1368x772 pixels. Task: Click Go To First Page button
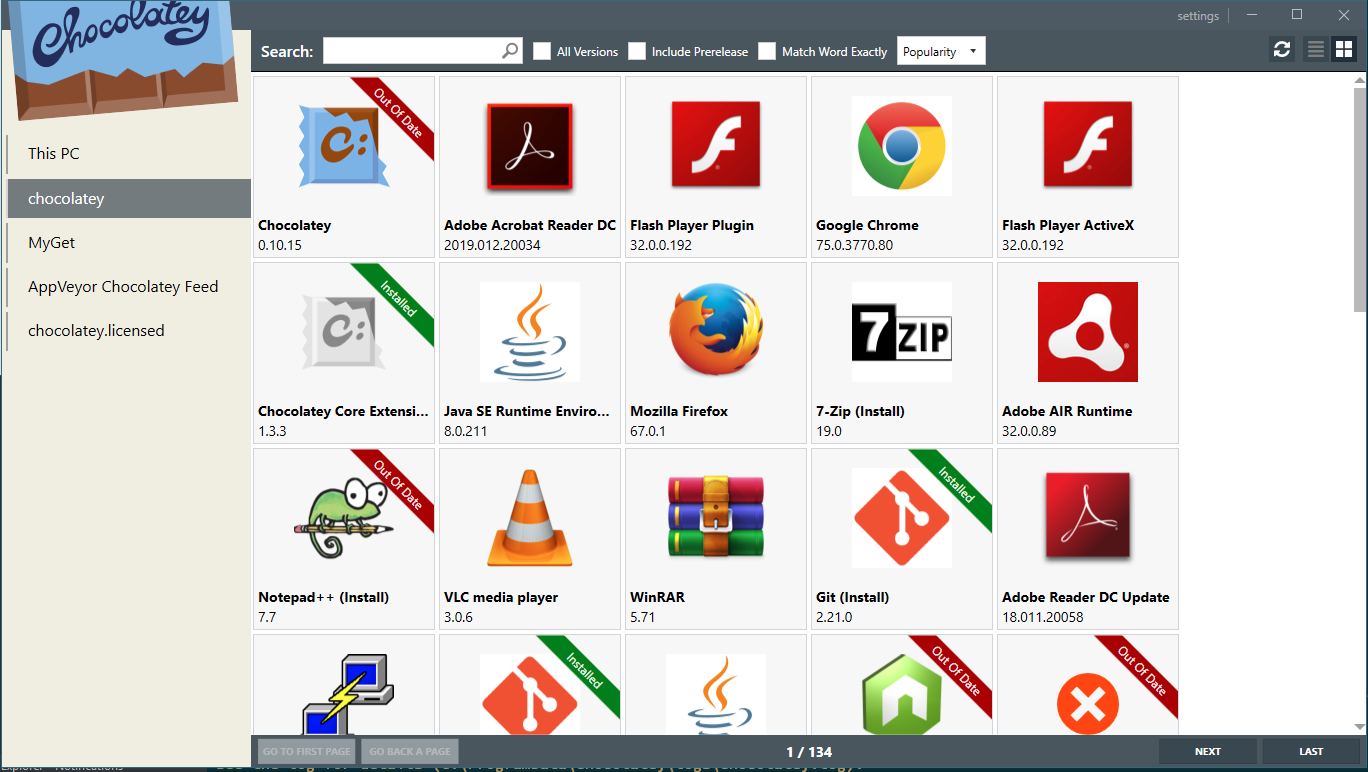[306, 751]
